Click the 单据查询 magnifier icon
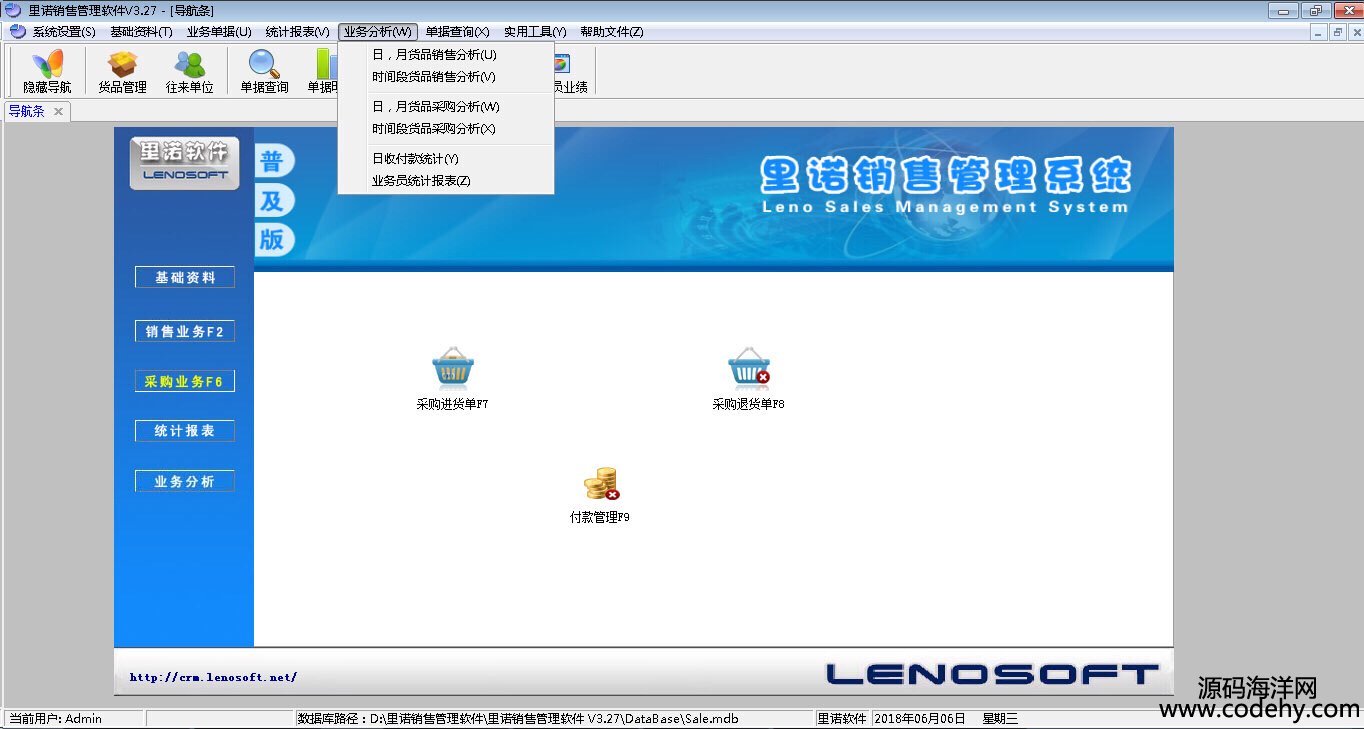Screen dimensions: 1364x729 [264, 71]
